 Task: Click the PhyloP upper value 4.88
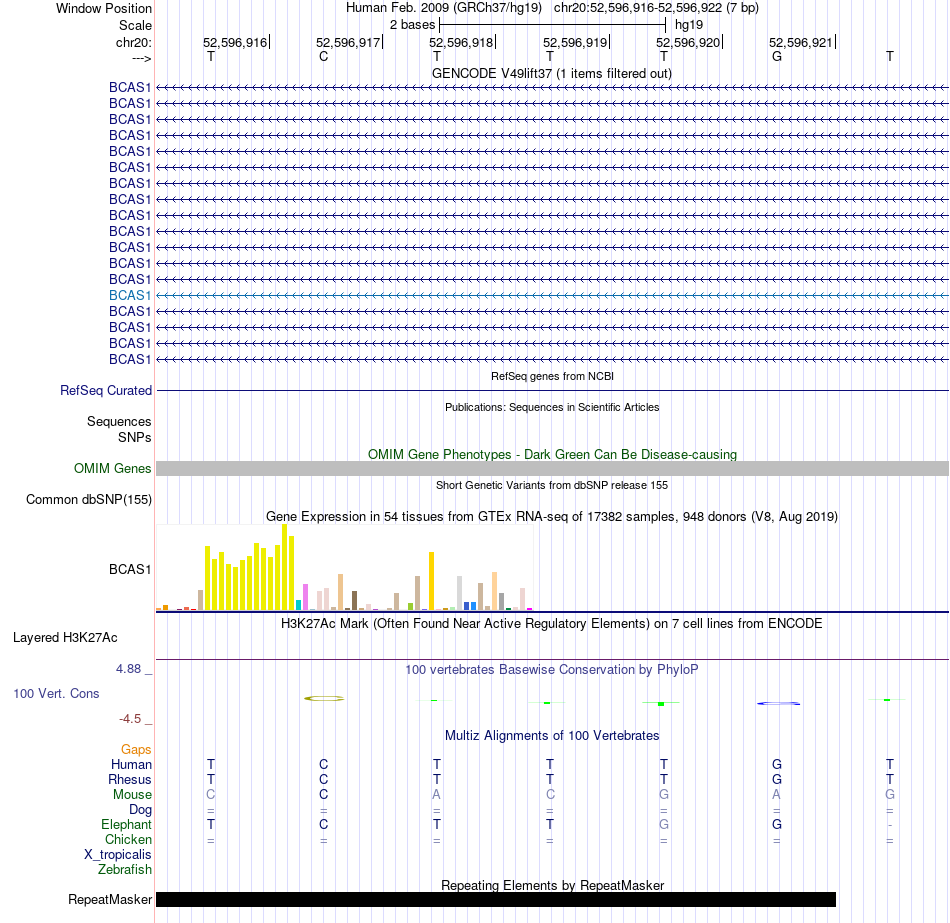[128, 669]
